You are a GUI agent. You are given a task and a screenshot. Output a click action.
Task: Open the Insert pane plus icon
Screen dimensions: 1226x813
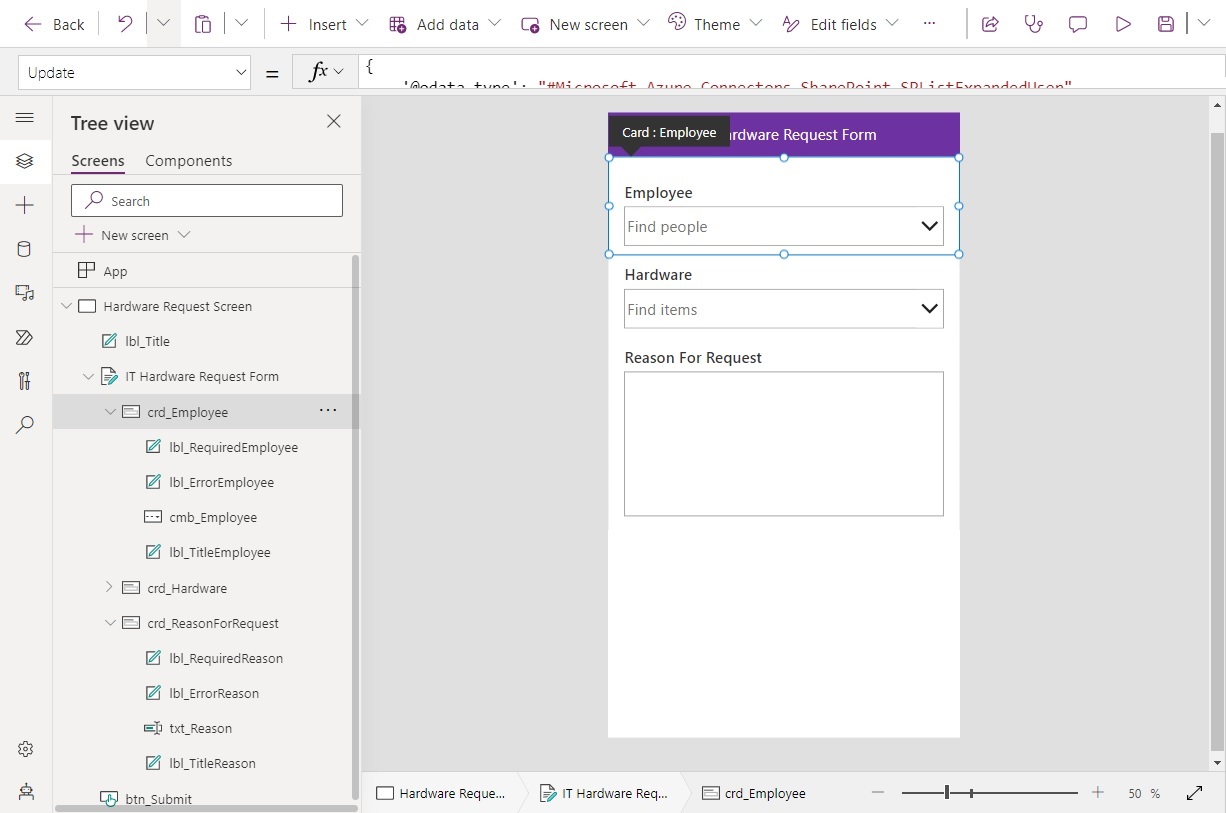(25, 205)
